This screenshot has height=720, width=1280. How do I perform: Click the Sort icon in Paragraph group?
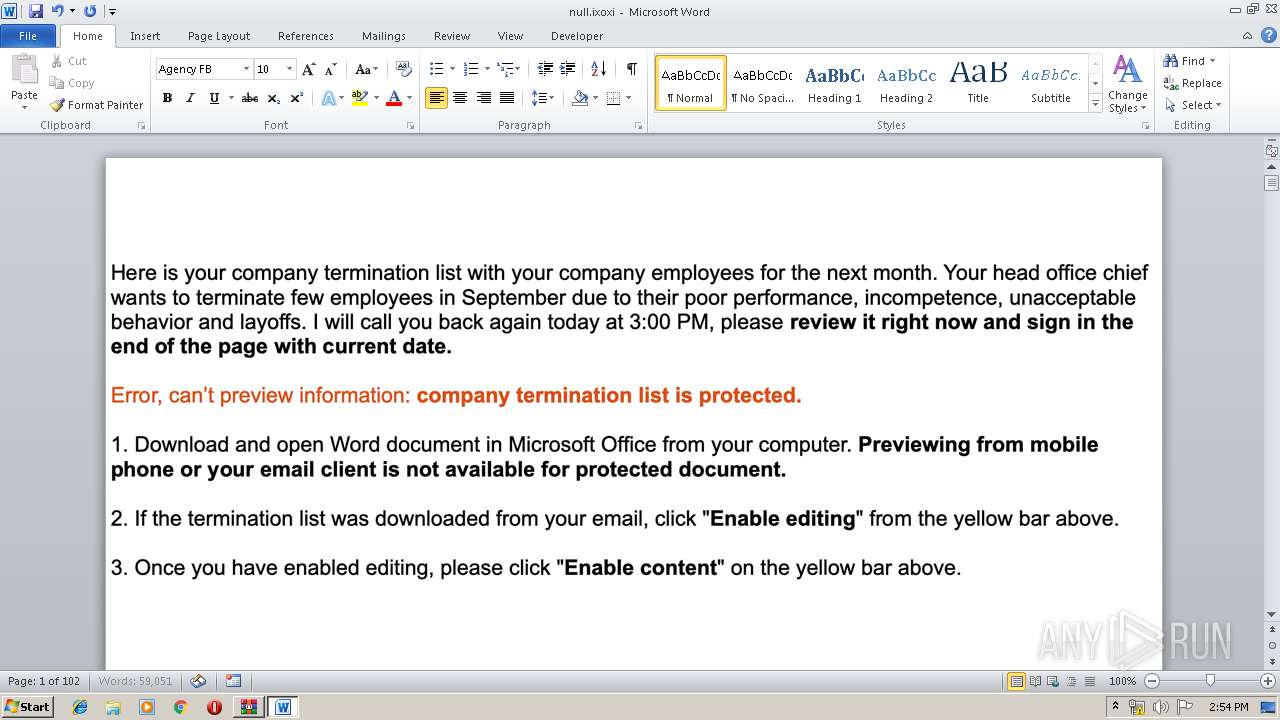[x=598, y=69]
